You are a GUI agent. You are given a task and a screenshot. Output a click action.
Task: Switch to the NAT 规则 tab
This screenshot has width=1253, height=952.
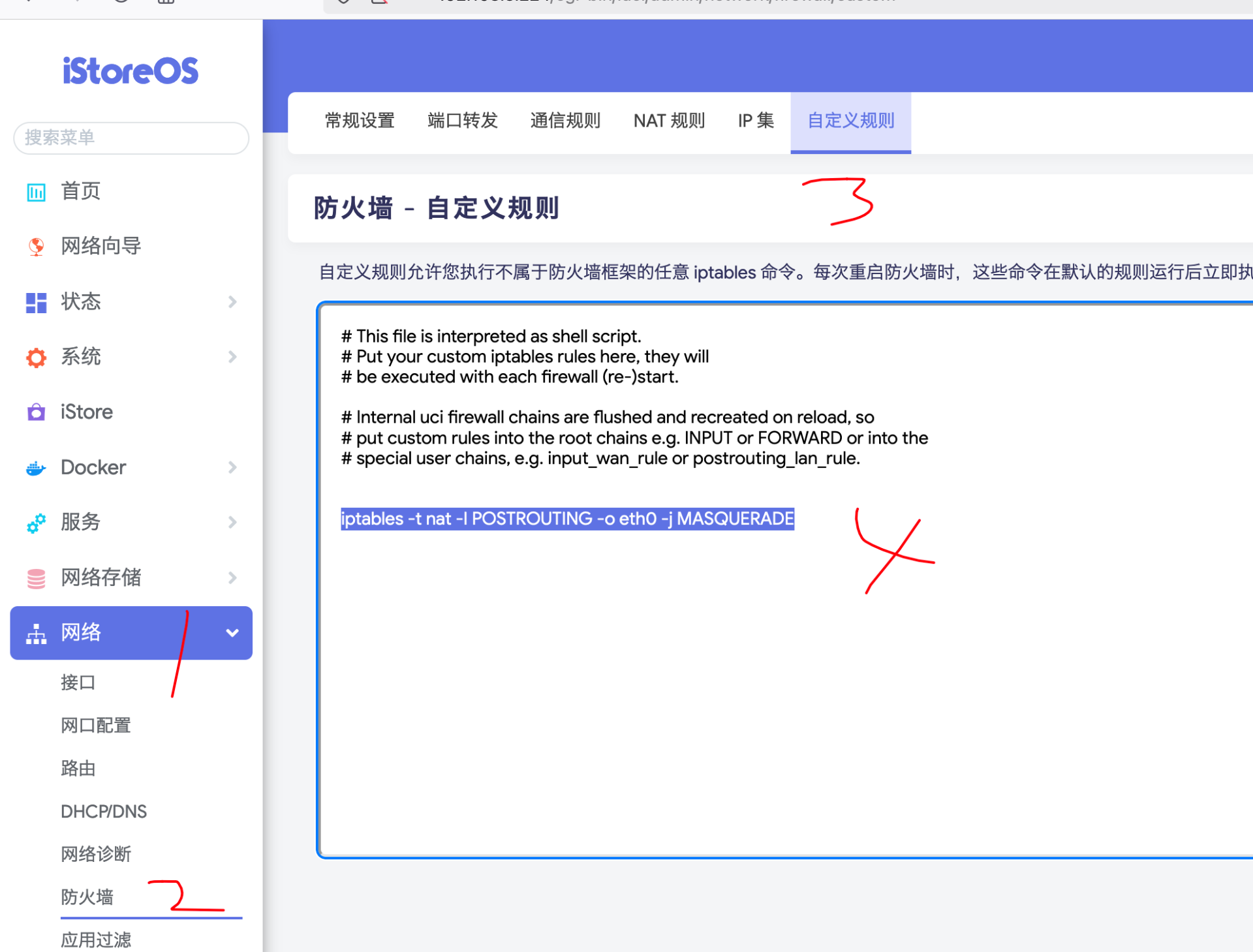click(x=669, y=121)
